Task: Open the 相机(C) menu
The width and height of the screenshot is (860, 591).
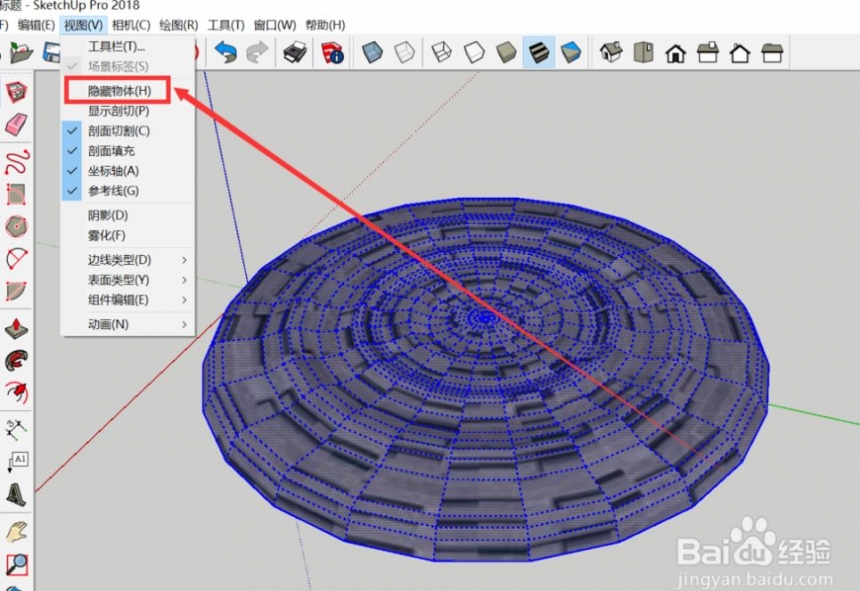Action: (x=131, y=25)
